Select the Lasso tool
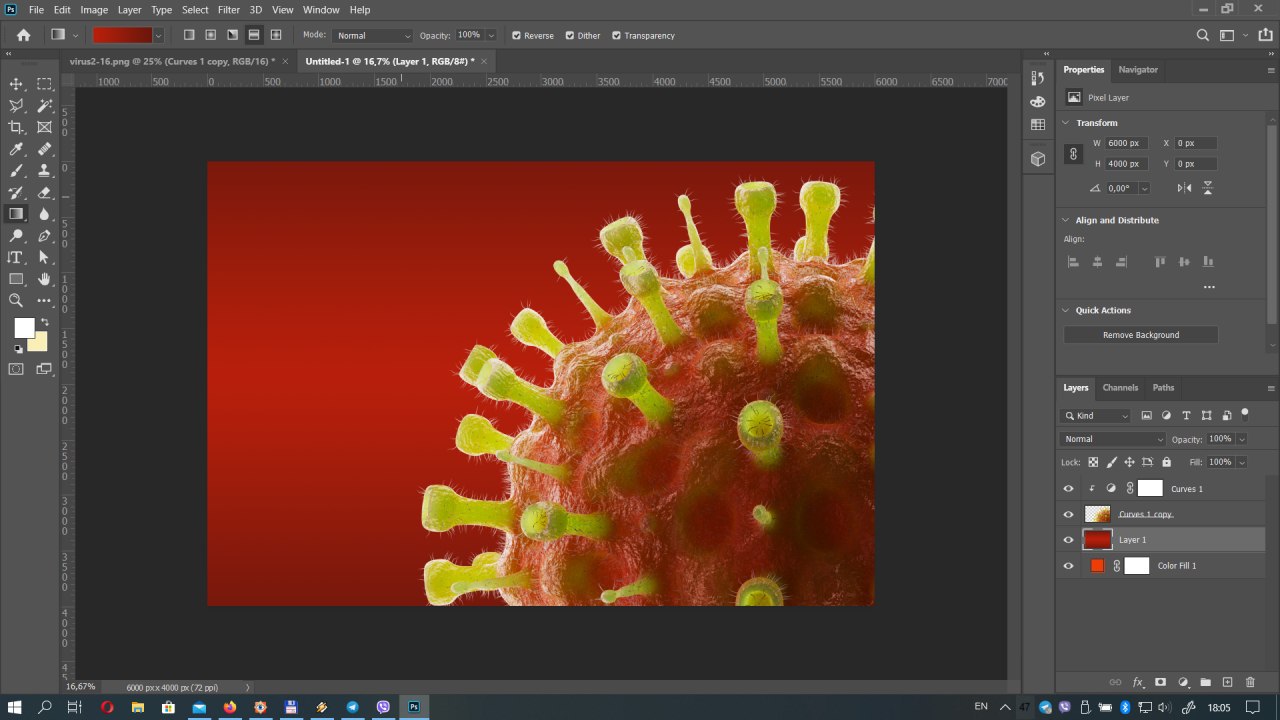 tap(16, 105)
